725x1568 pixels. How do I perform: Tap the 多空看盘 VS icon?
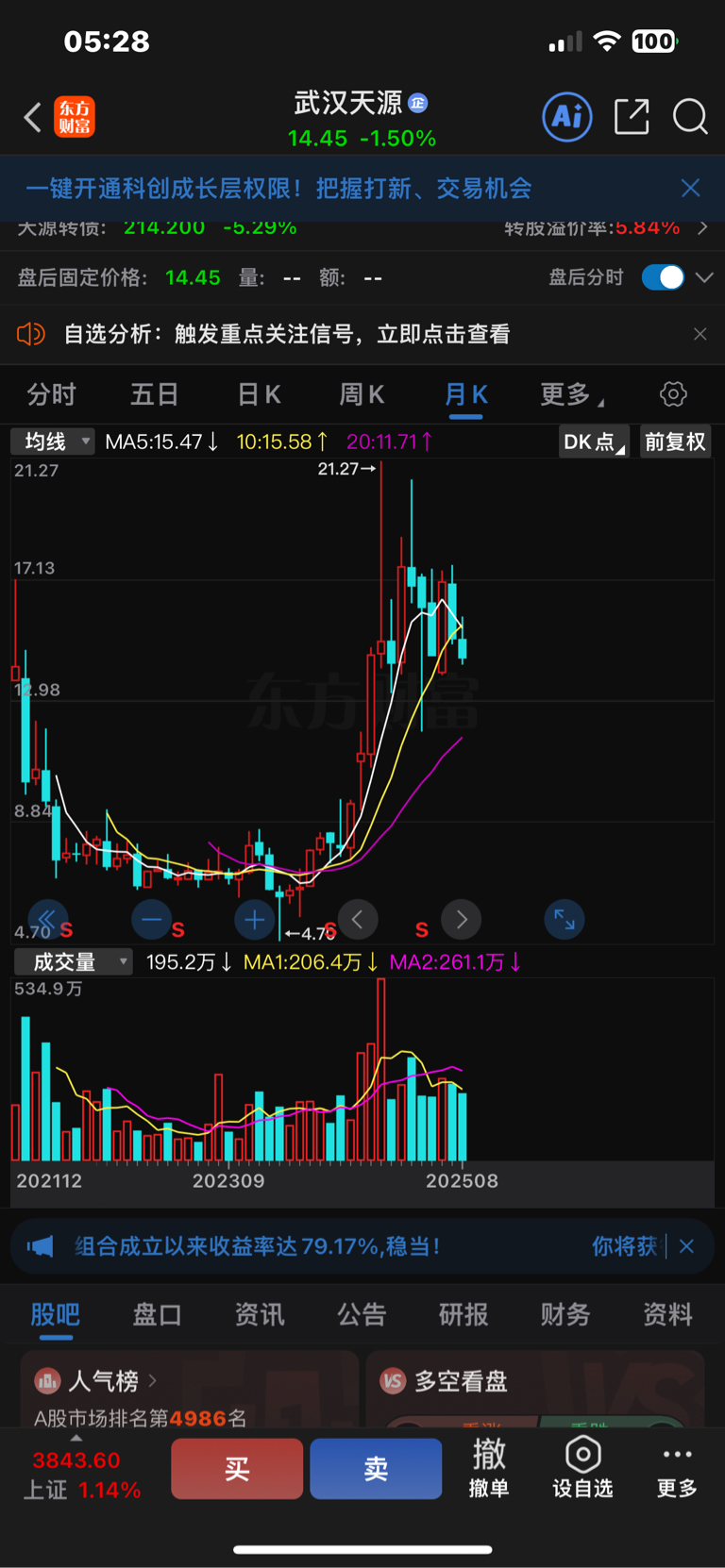point(393,1381)
